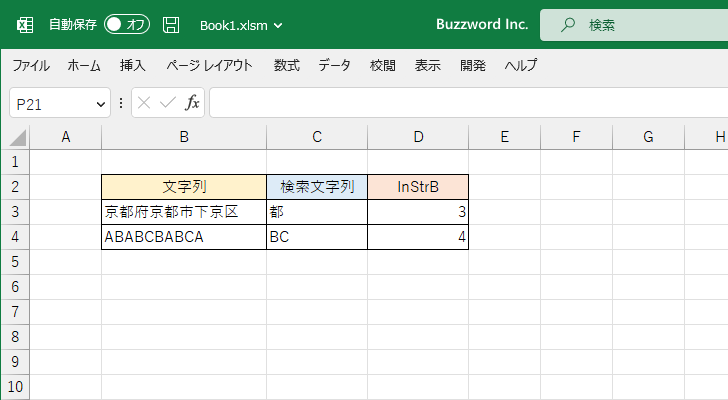
Task: Switch to the 表示 tab
Action: [x=428, y=65]
